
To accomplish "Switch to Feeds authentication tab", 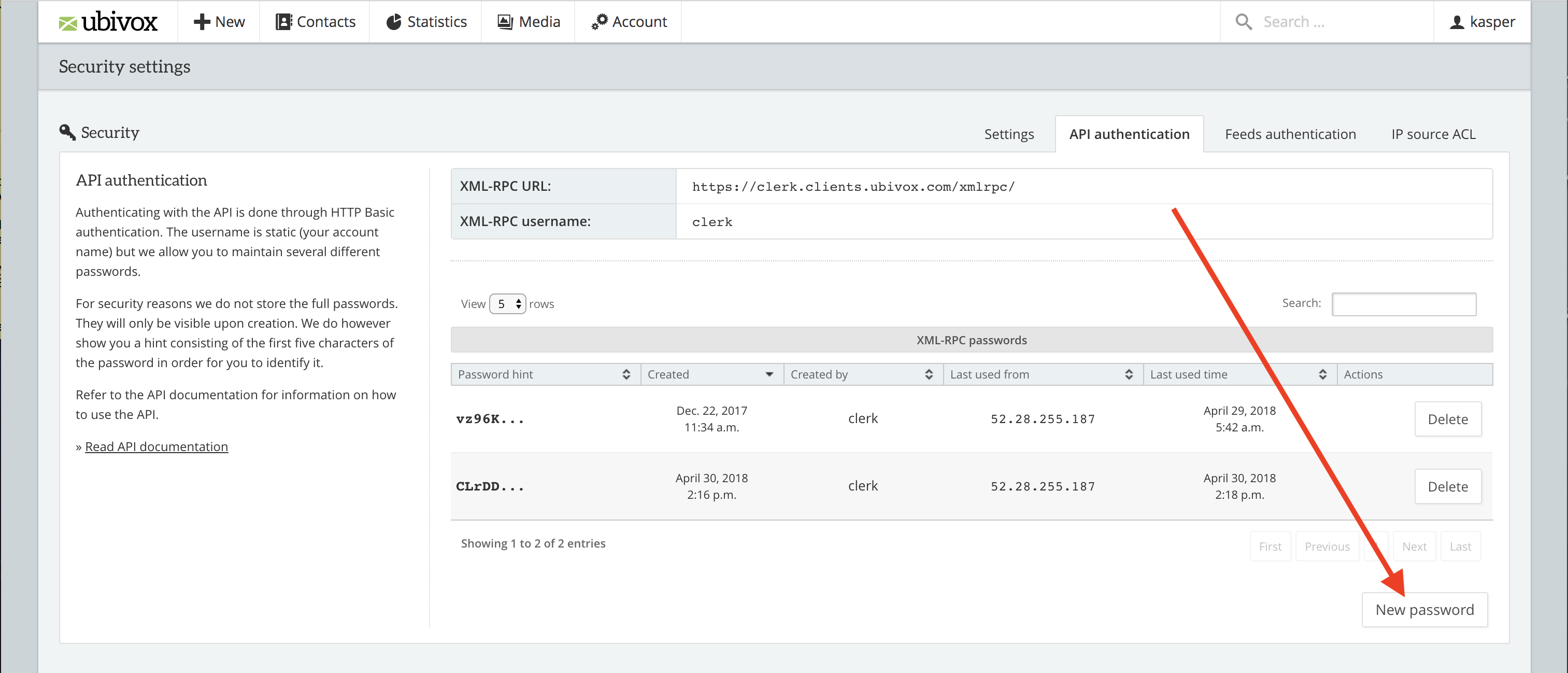I will [x=1290, y=134].
